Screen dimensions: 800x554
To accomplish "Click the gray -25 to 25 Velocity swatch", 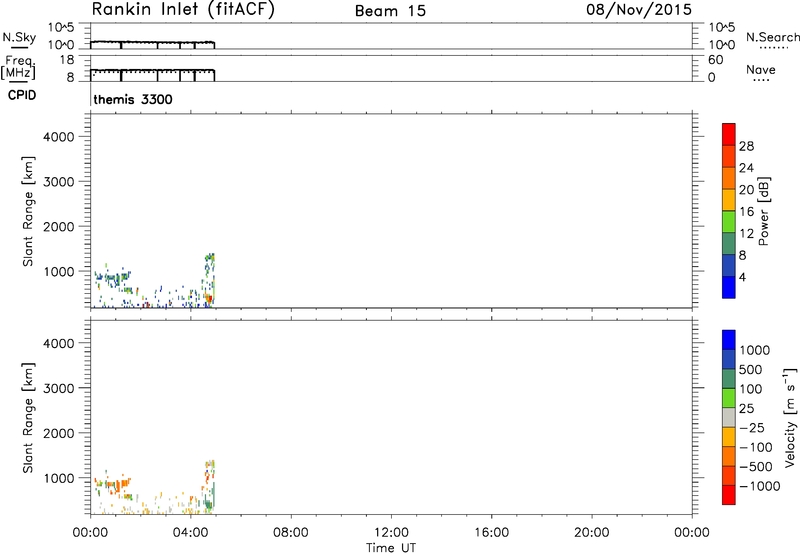I will [729, 417].
